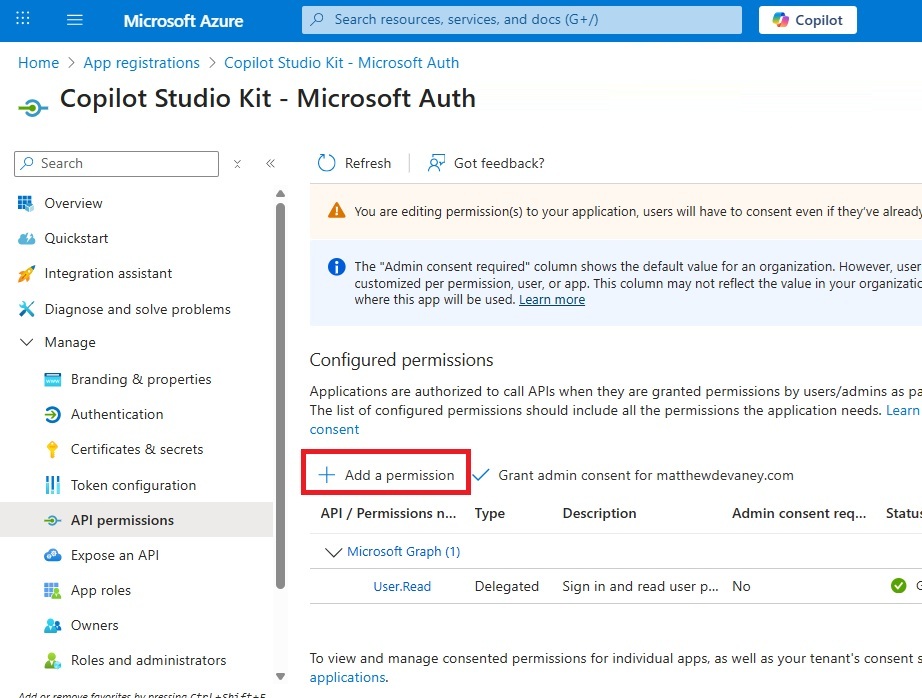Click the sidebar vertical scrollbar

[x=280, y=400]
